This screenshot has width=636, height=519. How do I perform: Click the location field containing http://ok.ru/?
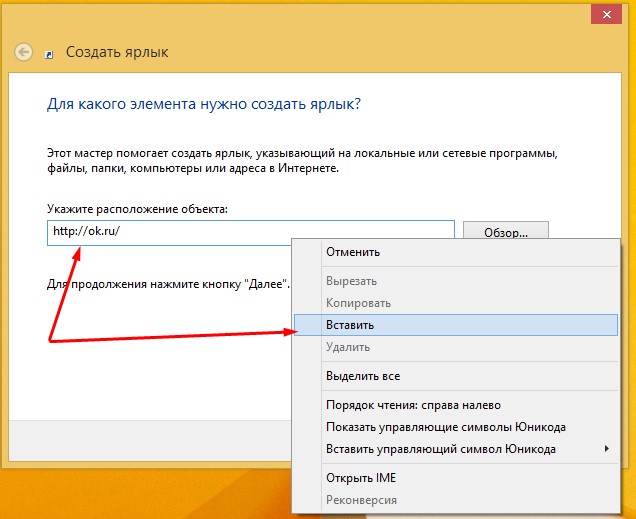pyautogui.click(x=250, y=232)
